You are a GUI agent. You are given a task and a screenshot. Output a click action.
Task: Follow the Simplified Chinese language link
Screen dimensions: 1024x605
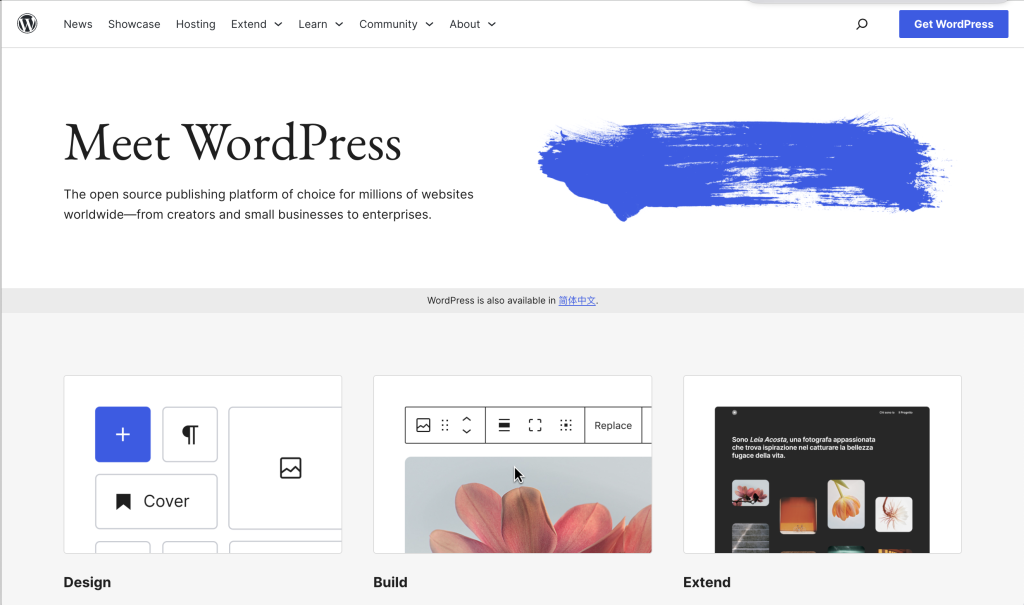point(577,300)
